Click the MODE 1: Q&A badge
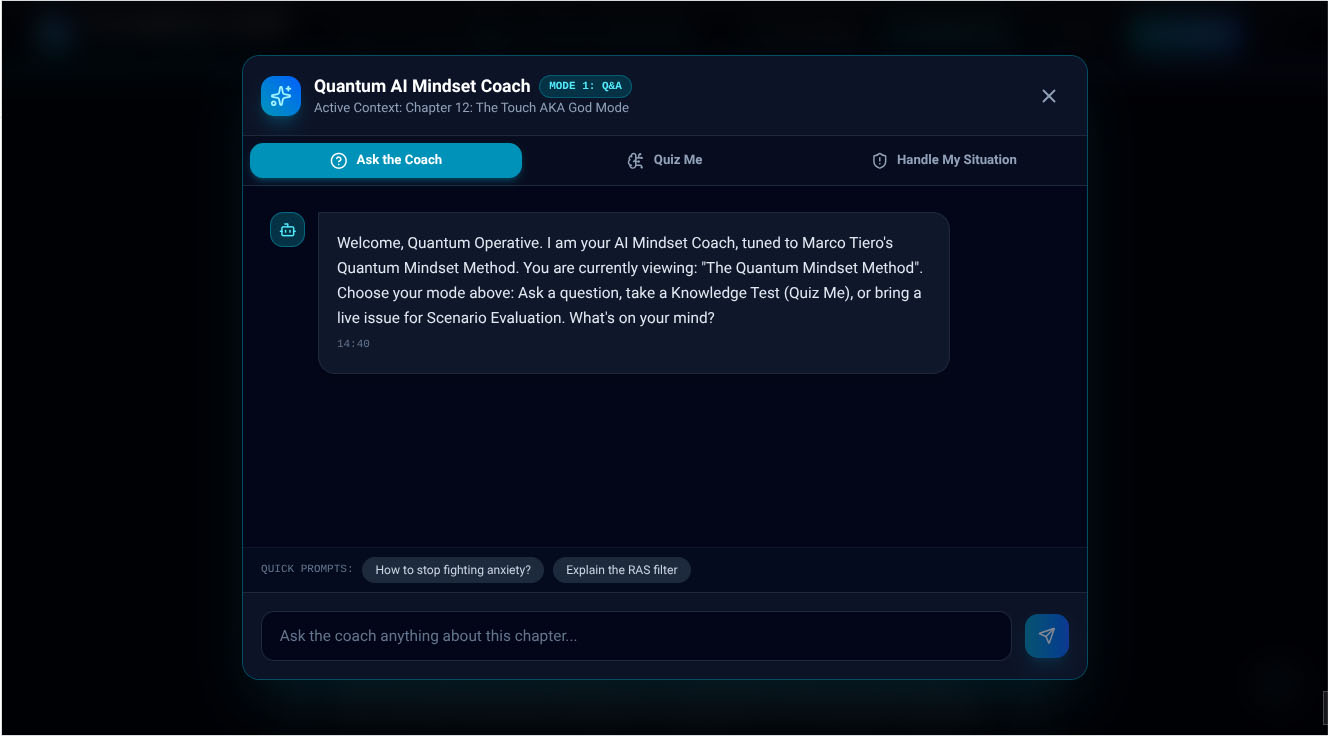The width and height of the screenshot is (1328, 736). click(585, 86)
